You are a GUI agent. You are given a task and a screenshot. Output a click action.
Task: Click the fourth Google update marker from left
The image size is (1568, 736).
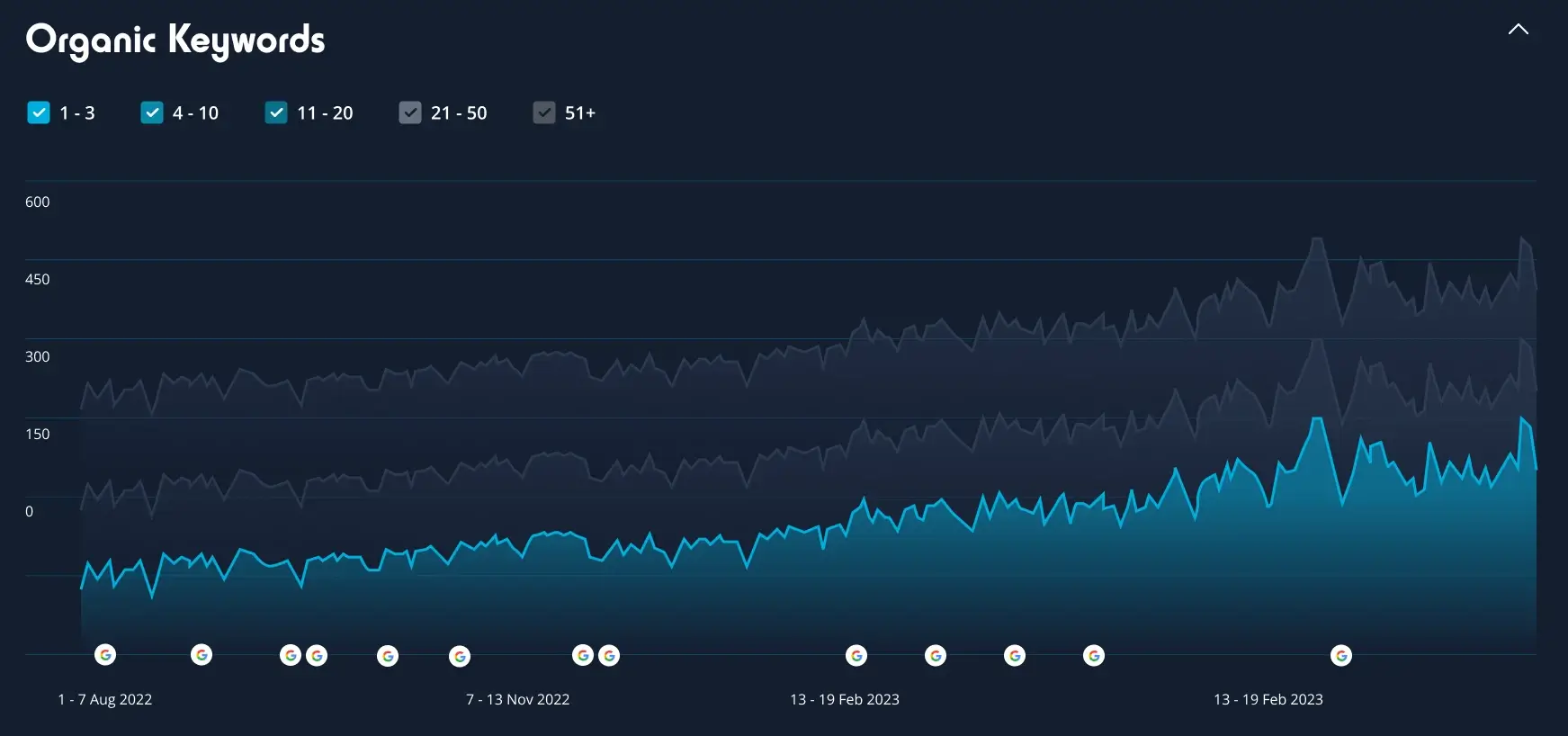[x=317, y=656]
